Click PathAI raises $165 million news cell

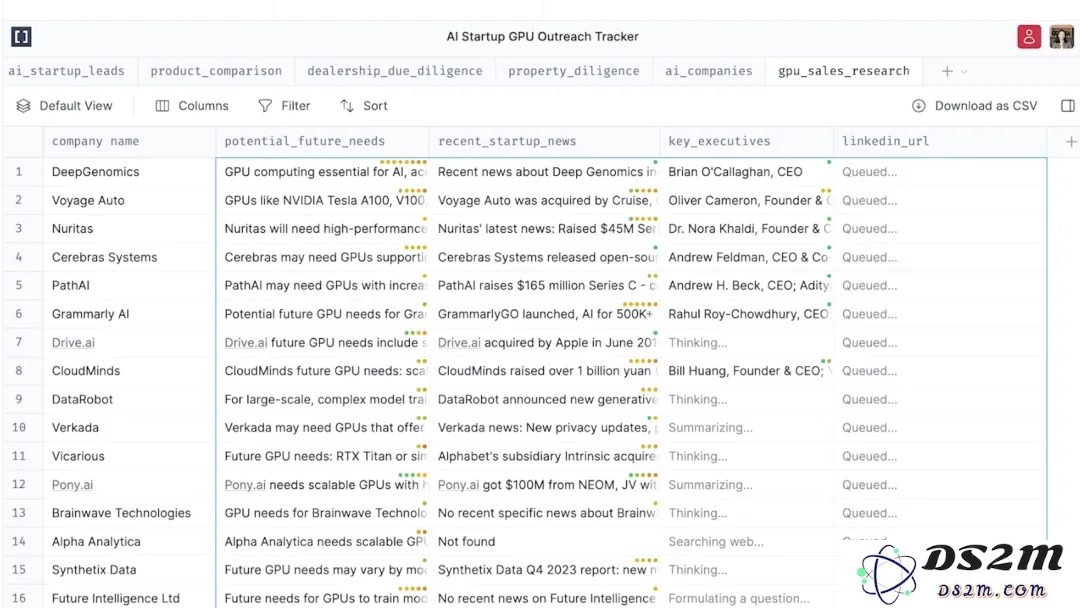(544, 285)
